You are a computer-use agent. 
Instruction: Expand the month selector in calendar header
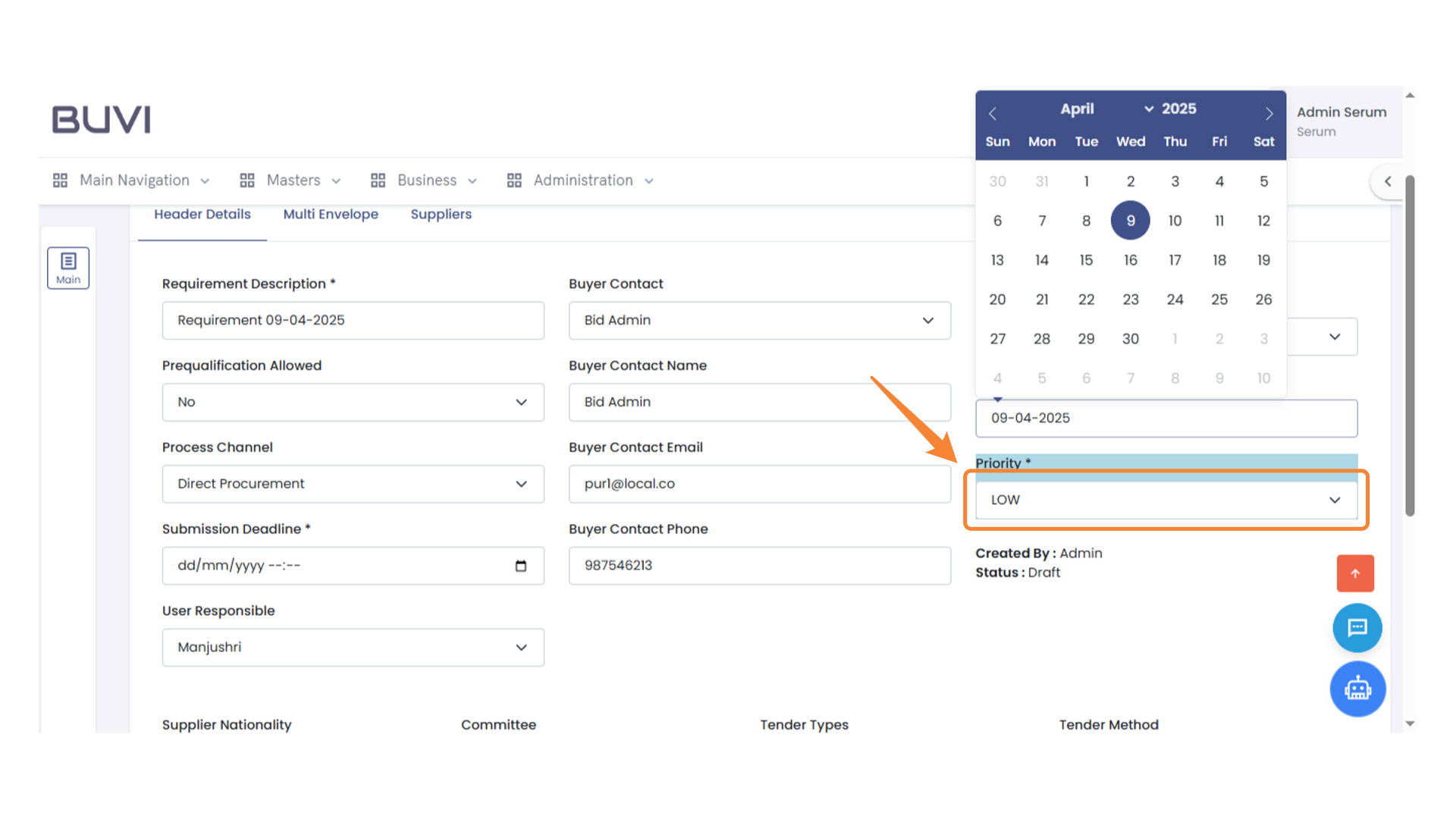point(1147,108)
